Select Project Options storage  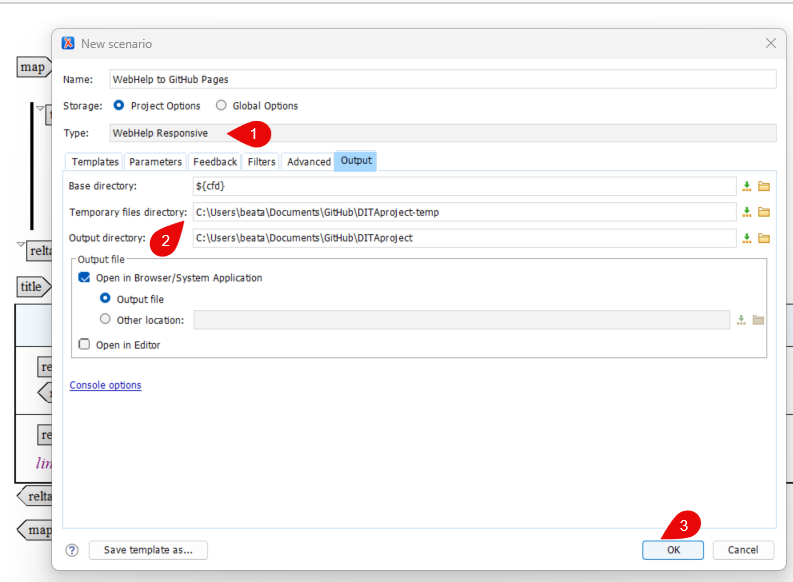[x=157, y=106]
